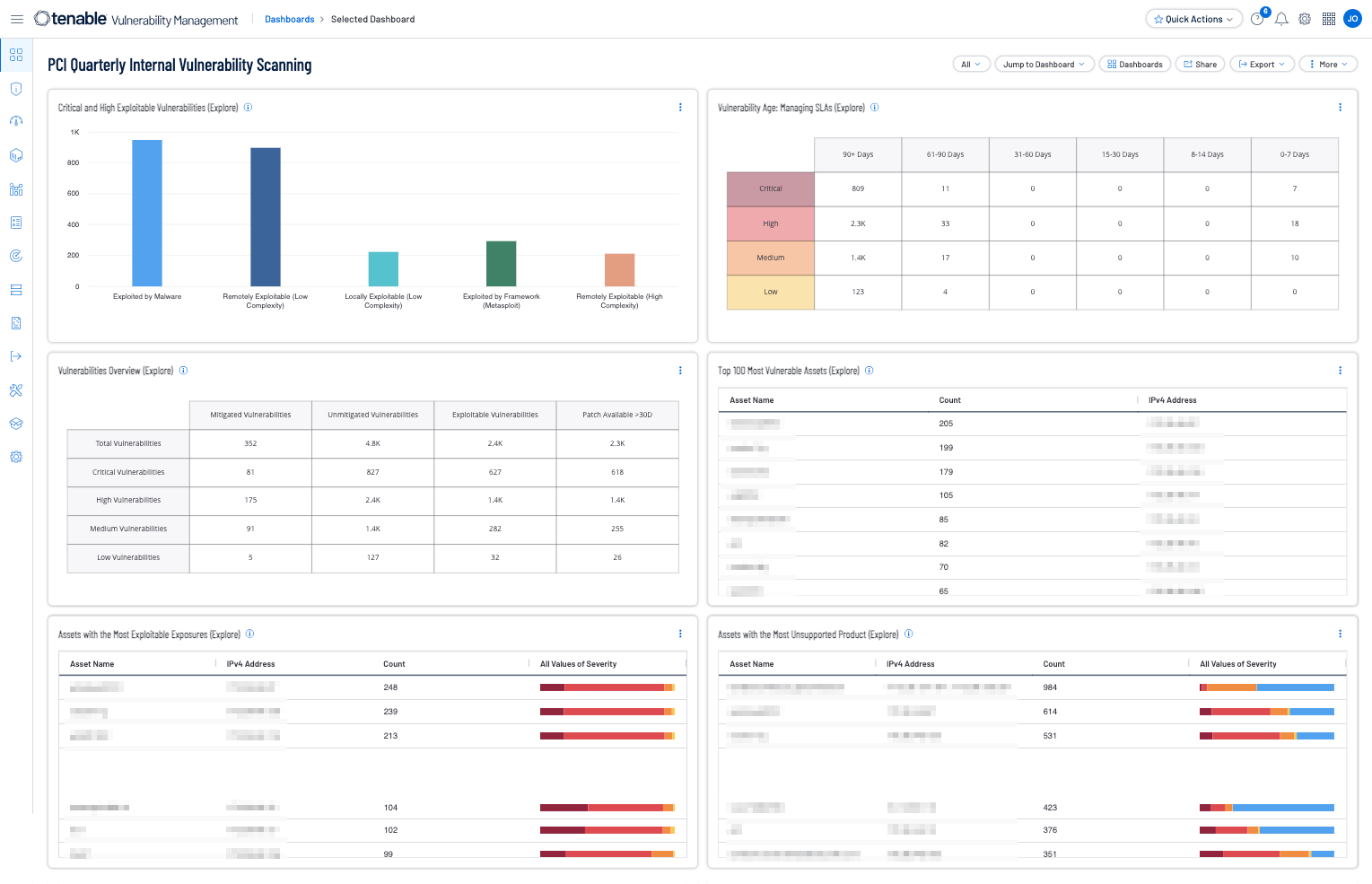Open the All filter dropdown
Screen dimensions: 1372x884
click(971, 64)
